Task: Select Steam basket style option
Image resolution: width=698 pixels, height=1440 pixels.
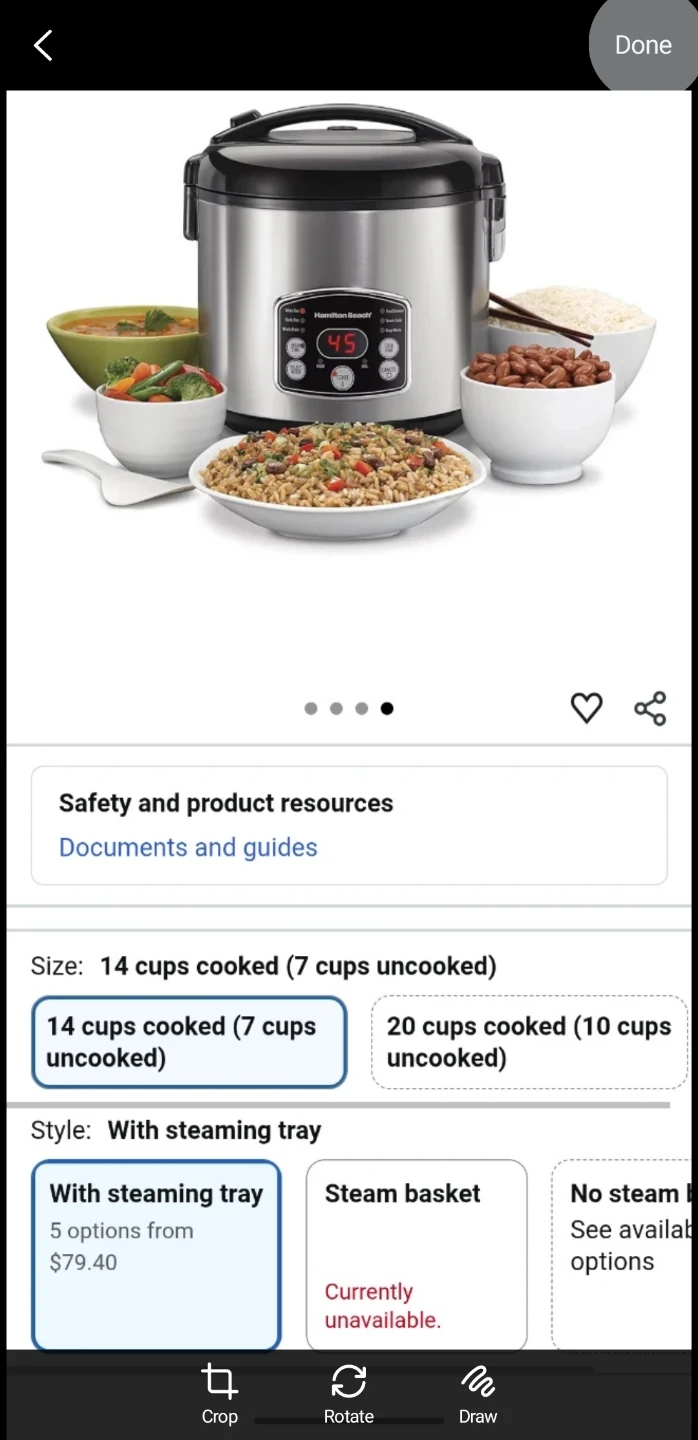Action: [416, 1255]
